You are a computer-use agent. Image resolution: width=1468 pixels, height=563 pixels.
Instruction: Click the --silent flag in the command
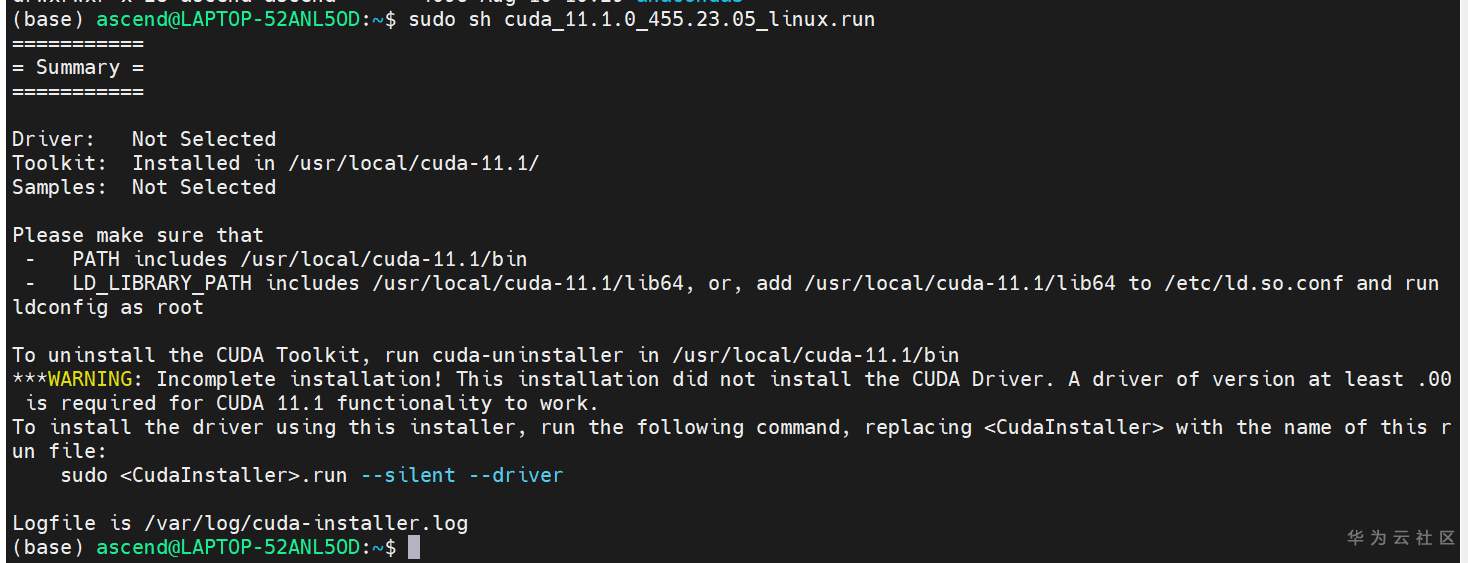(x=407, y=475)
